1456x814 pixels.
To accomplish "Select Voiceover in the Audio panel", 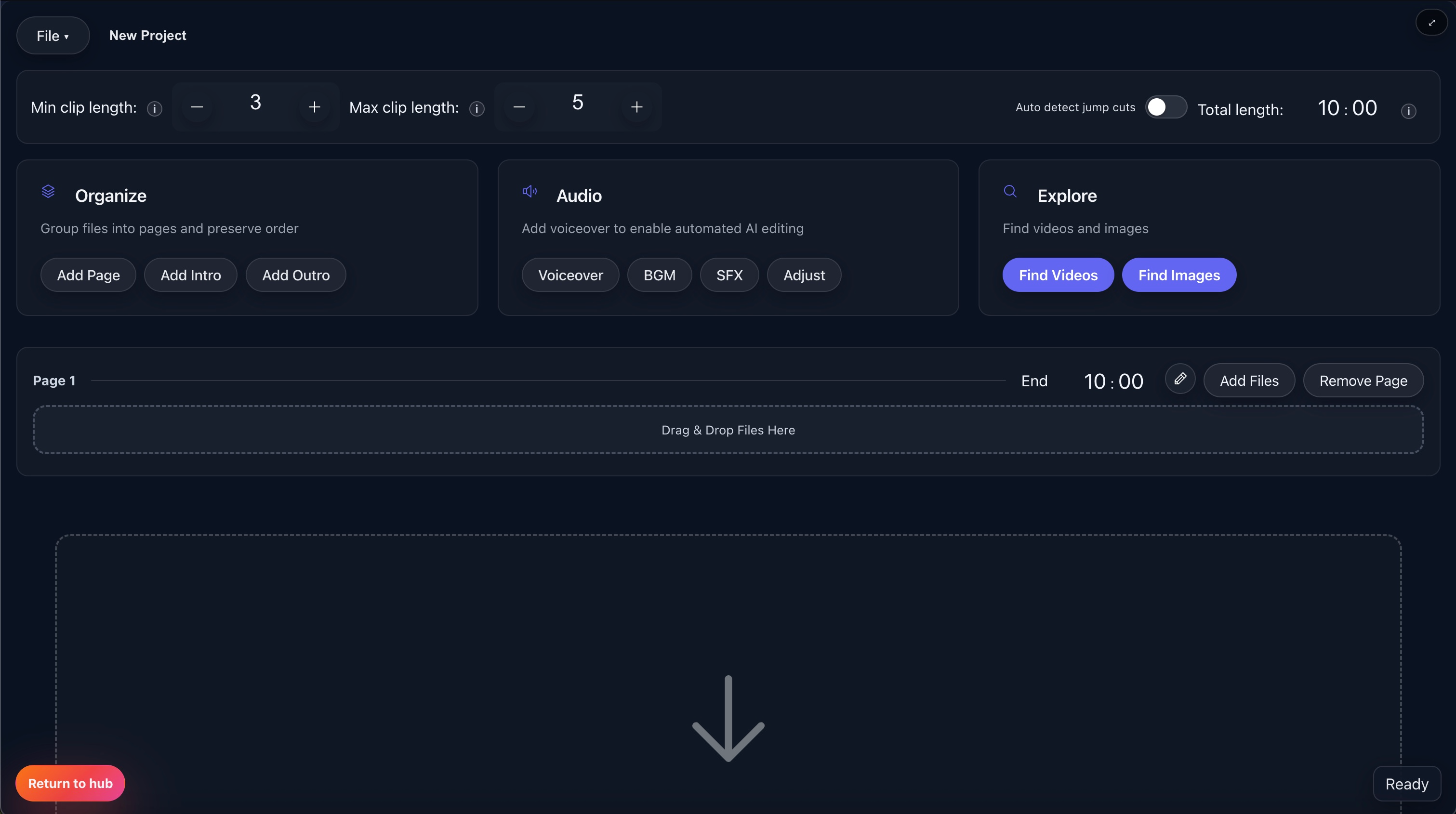I will click(x=570, y=275).
